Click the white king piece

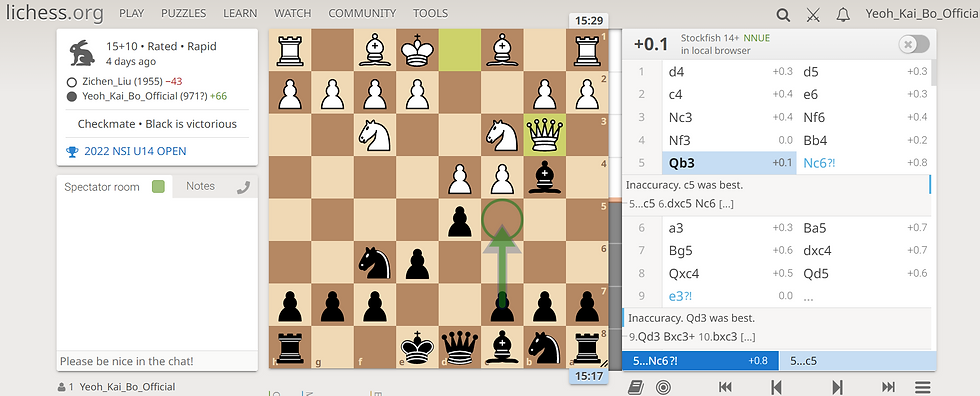tap(417, 50)
